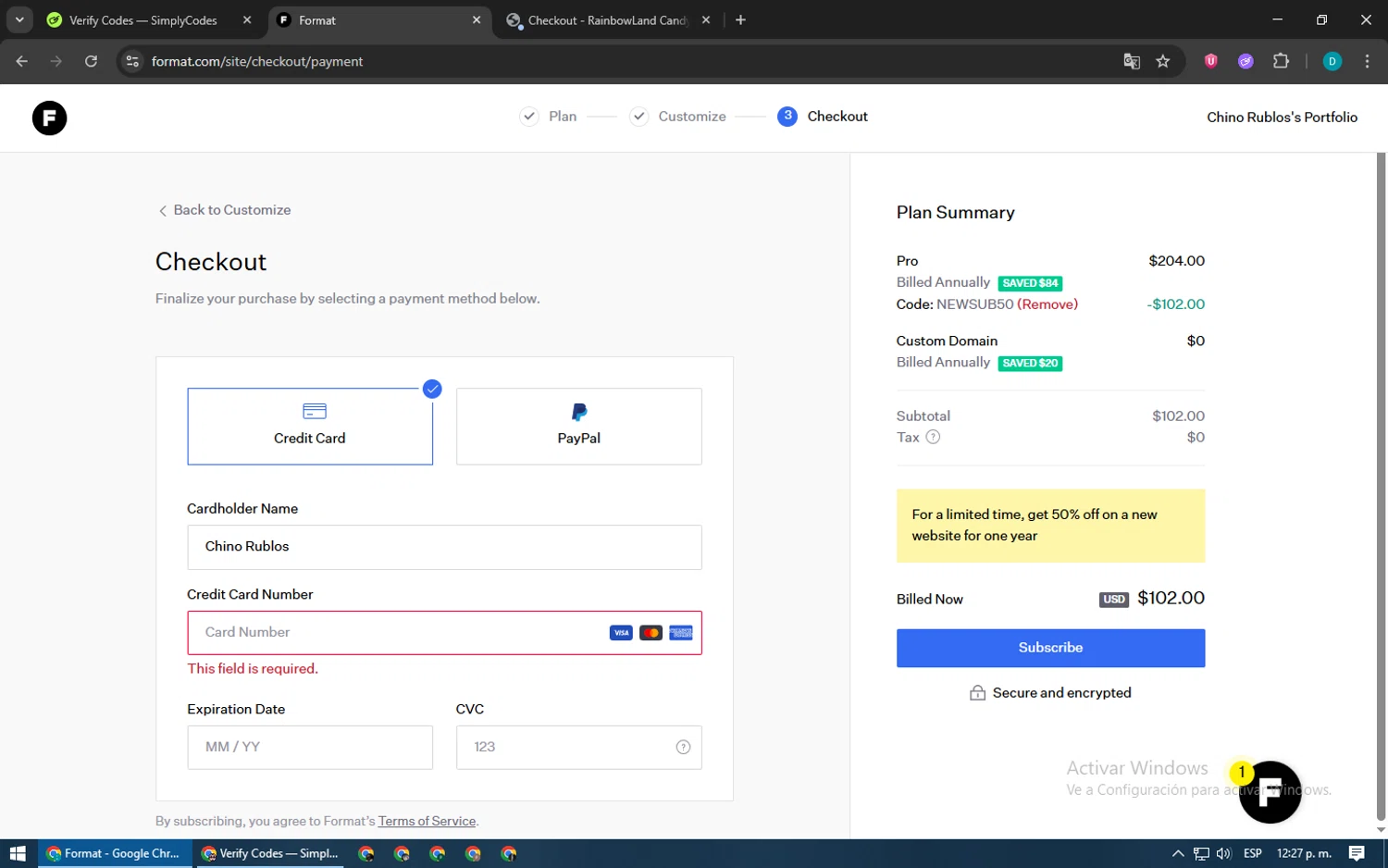The height and width of the screenshot is (868, 1388).
Task: Open the tab search dropdown arrow
Action: pyautogui.click(x=19, y=19)
